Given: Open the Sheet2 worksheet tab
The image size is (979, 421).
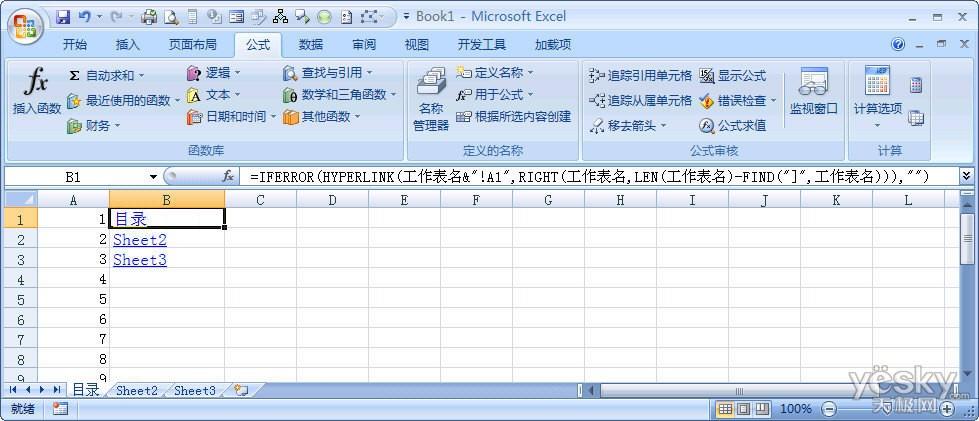Looking at the screenshot, I should coord(136,390).
